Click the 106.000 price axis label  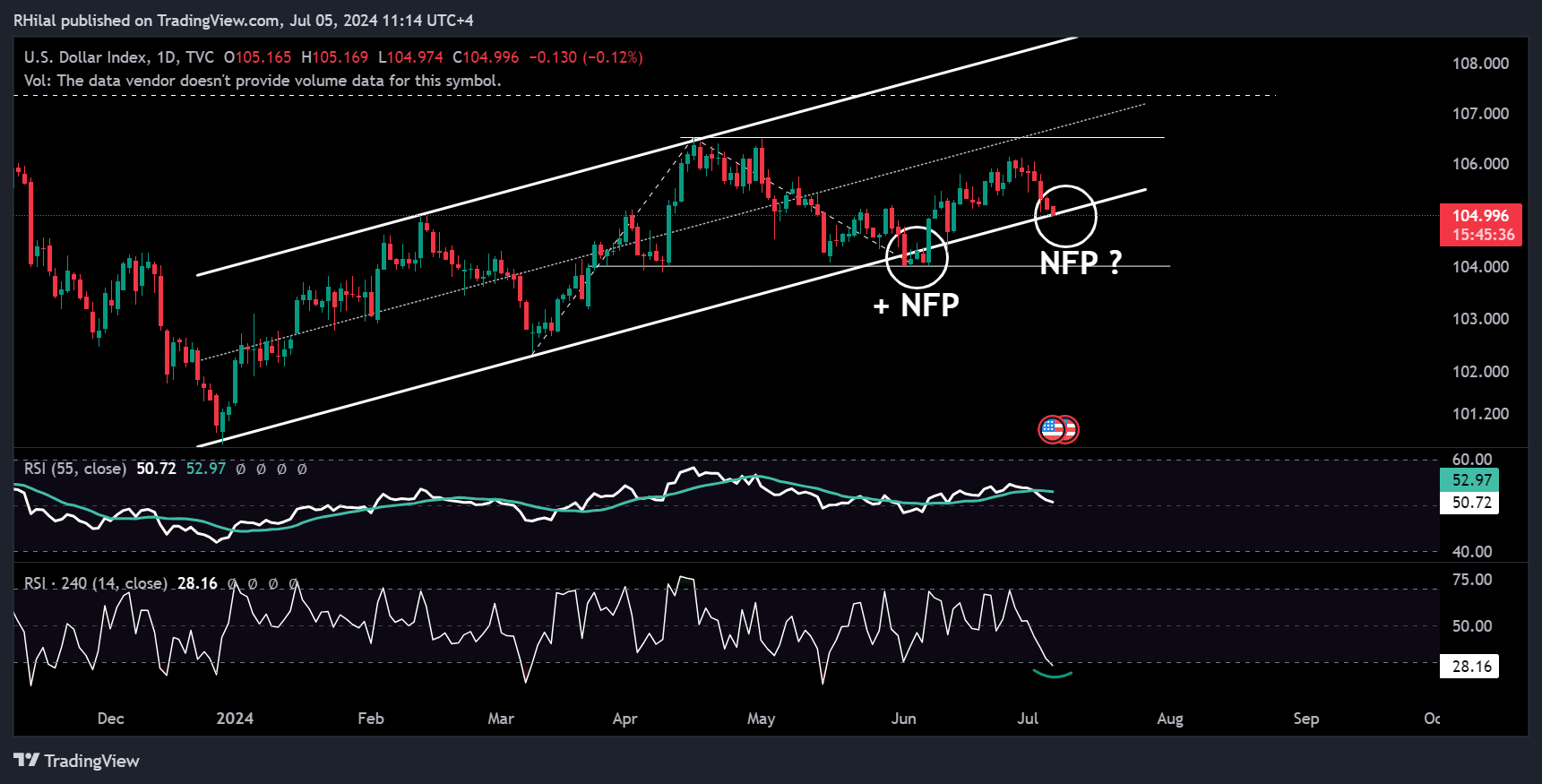[1480, 164]
